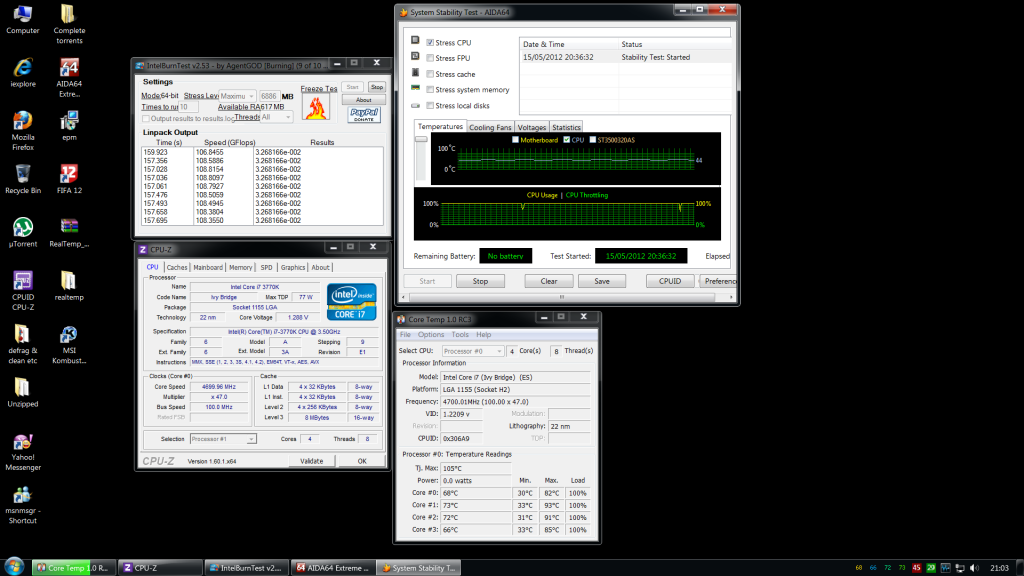Image resolution: width=1024 pixels, height=576 pixels.
Task: Open the Options menu in Core Temp
Action: tap(431, 334)
